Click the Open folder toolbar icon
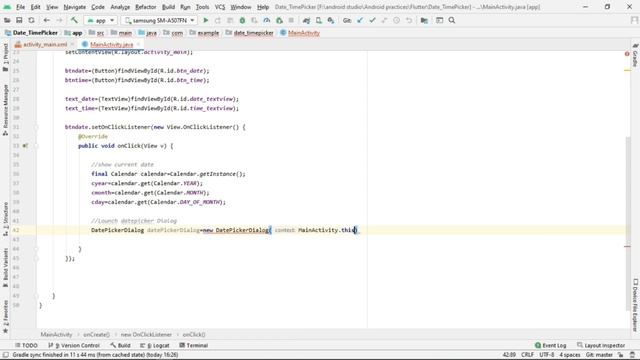640x360 pixels. point(7,20)
